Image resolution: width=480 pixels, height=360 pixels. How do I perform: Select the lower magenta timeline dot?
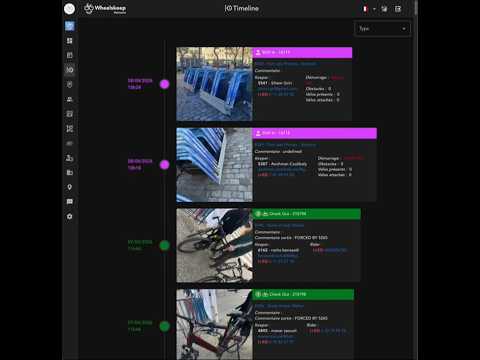(x=164, y=165)
